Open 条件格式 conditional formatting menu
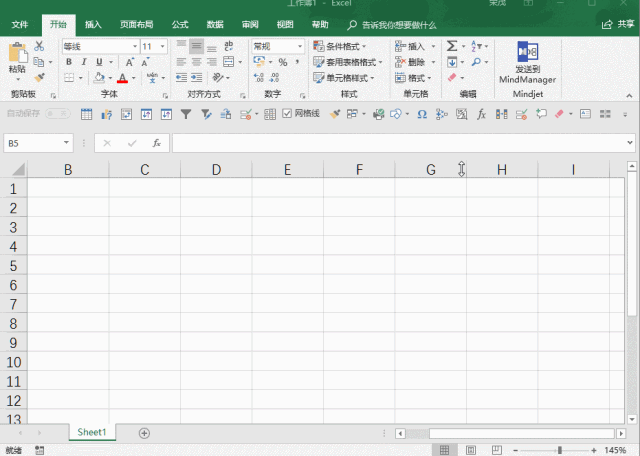The height and width of the screenshot is (456, 640). point(340,46)
